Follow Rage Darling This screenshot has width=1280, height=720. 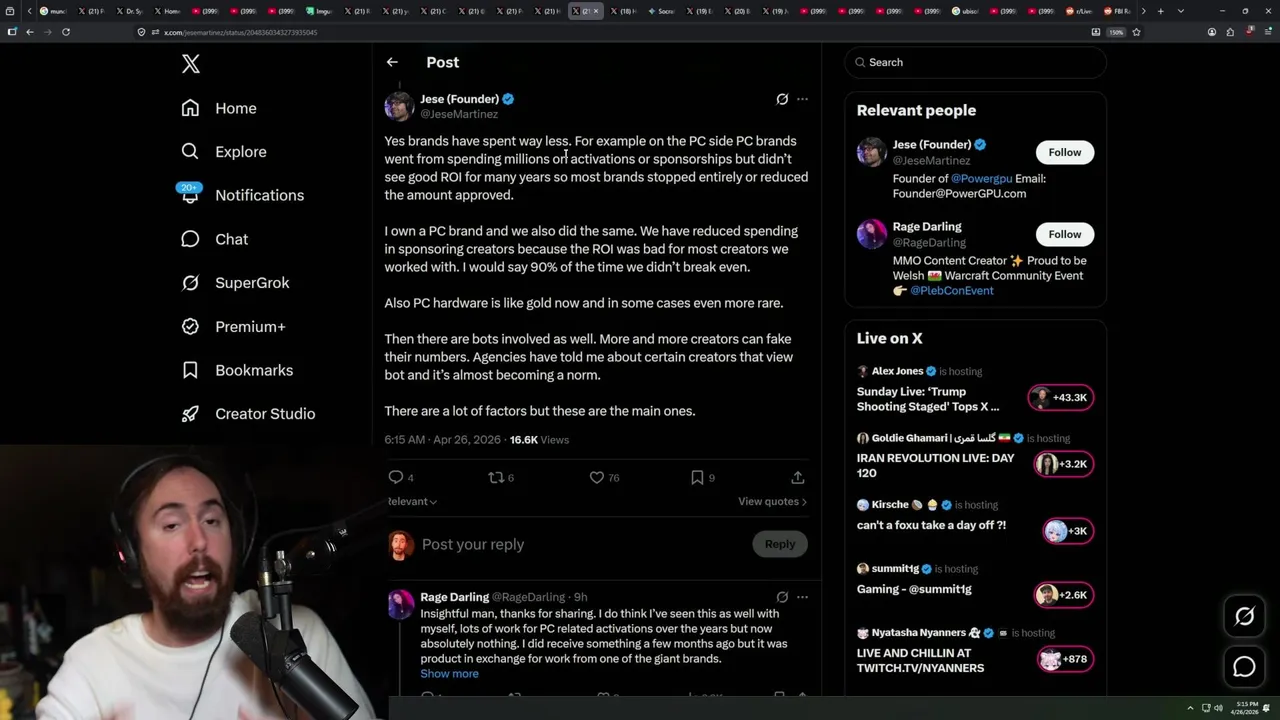pos(1065,234)
